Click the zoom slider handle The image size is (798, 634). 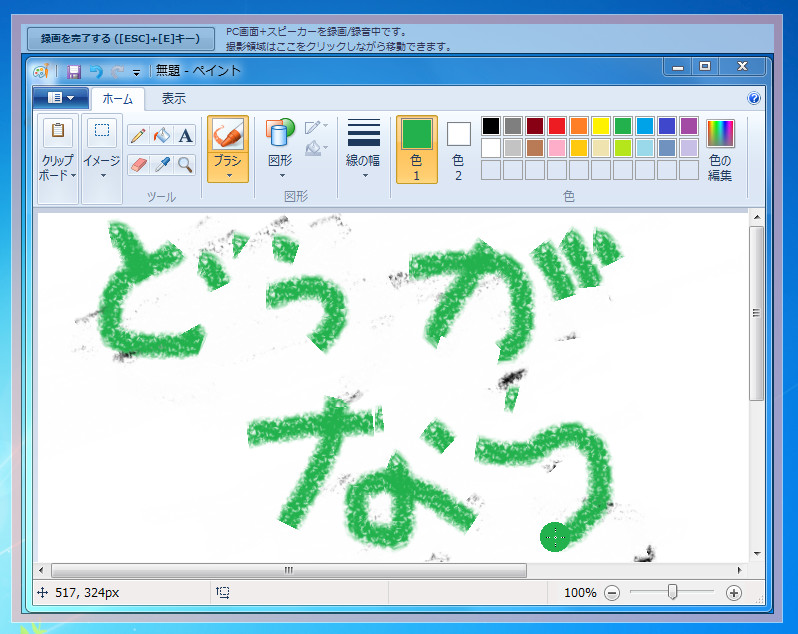pyautogui.click(x=672, y=592)
